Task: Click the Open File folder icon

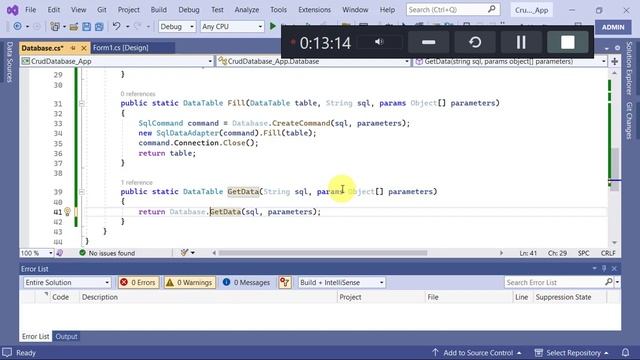Action: (73, 27)
